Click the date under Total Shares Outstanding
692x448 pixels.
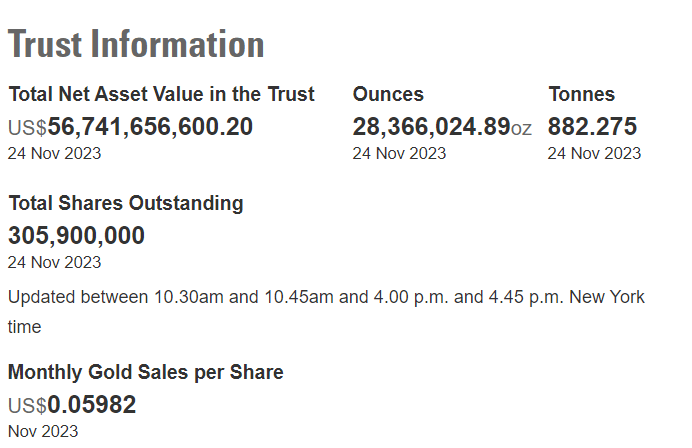(54, 262)
